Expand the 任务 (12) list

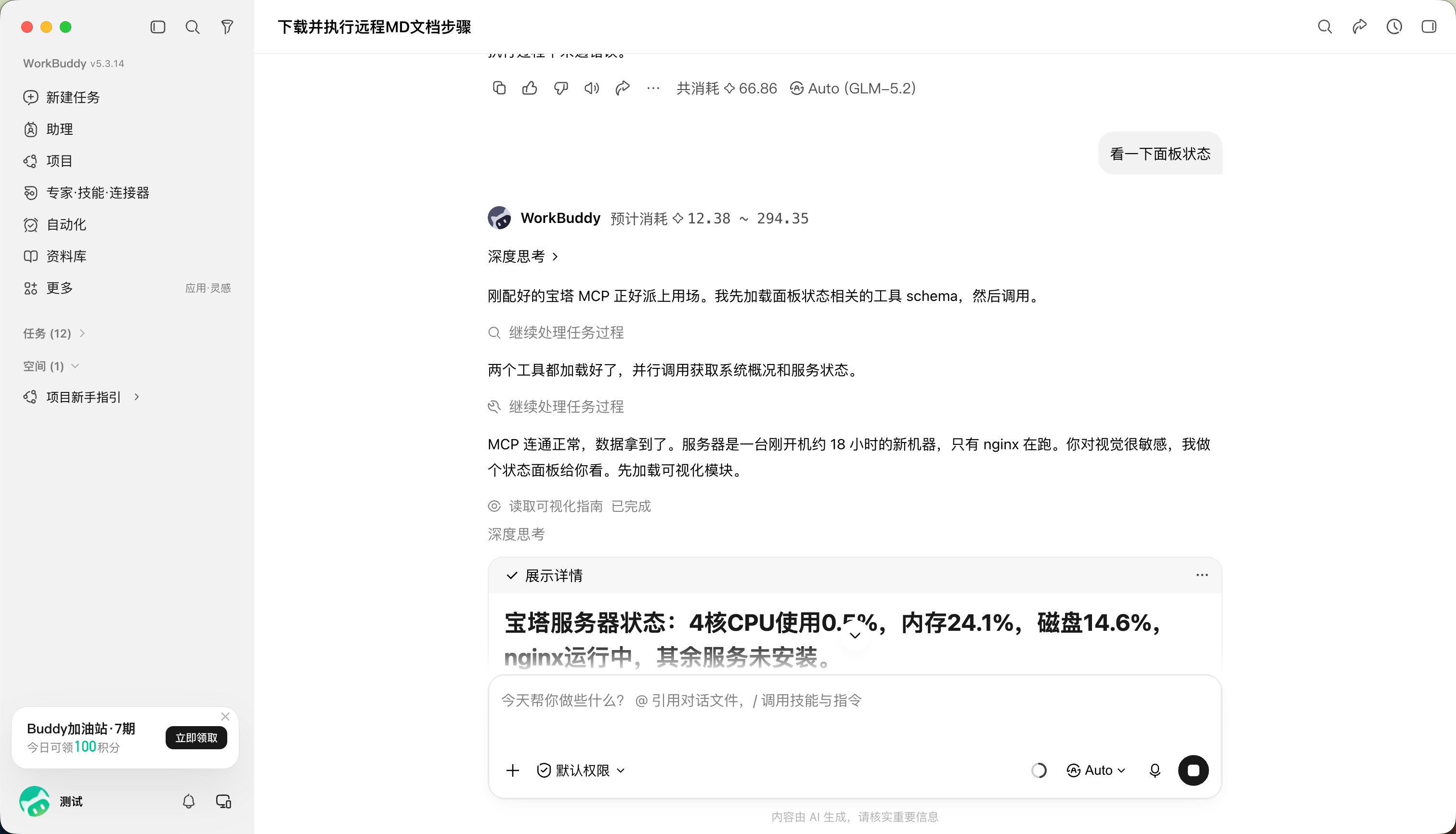tap(54, 333)
